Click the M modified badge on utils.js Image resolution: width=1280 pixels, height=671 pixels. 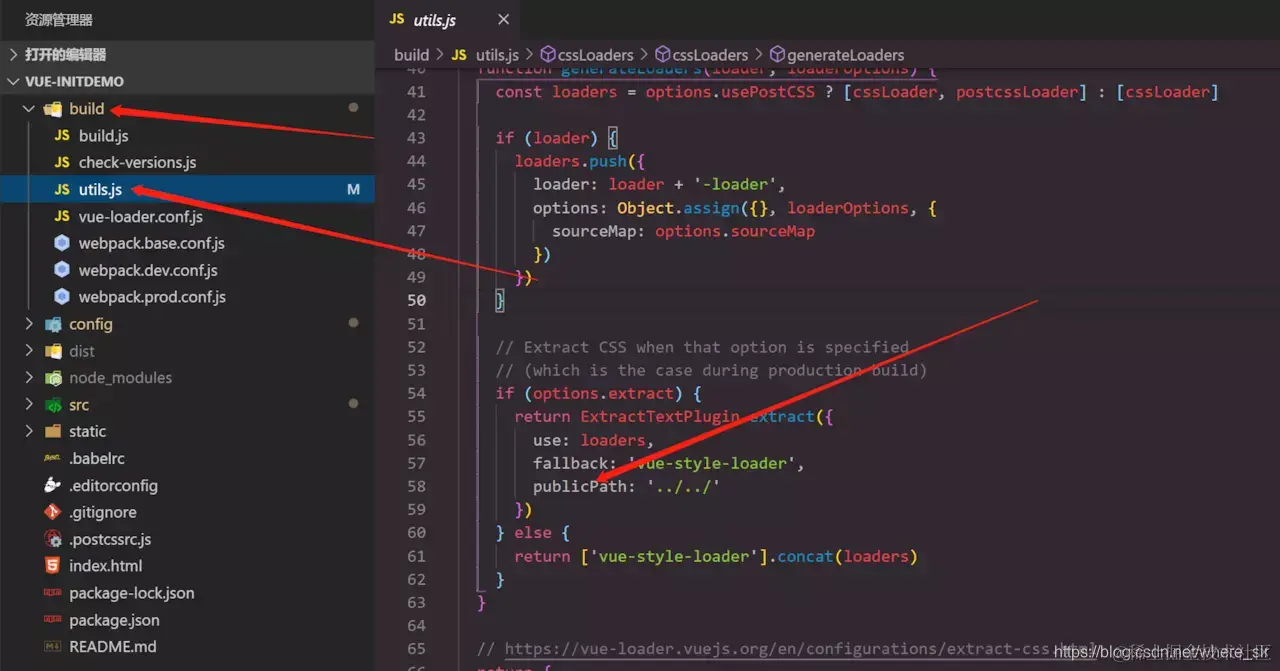point(353,190)
